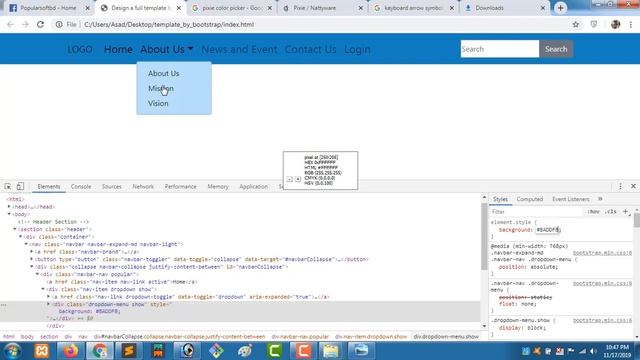Open Sublime Text from the taskbar

(x=129, y=351)
